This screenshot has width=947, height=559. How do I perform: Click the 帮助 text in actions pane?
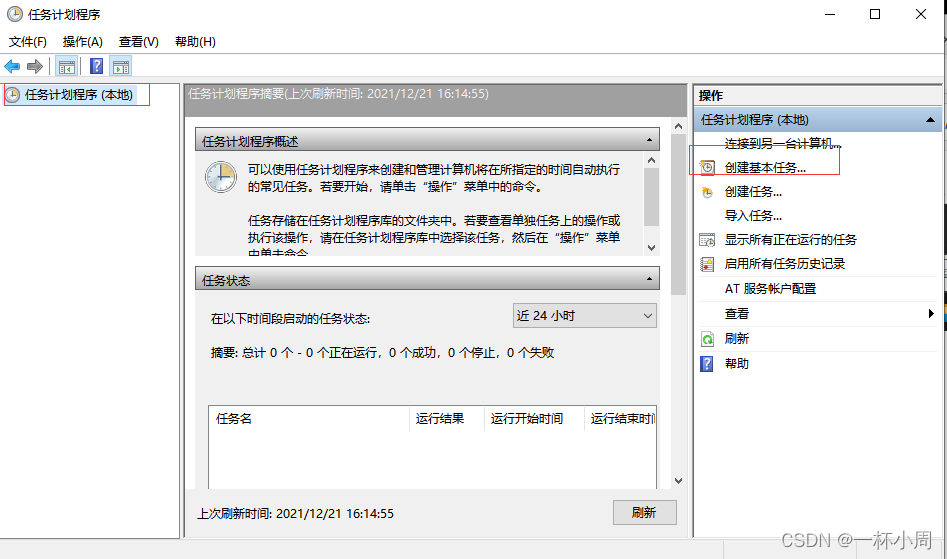(736, 363)
